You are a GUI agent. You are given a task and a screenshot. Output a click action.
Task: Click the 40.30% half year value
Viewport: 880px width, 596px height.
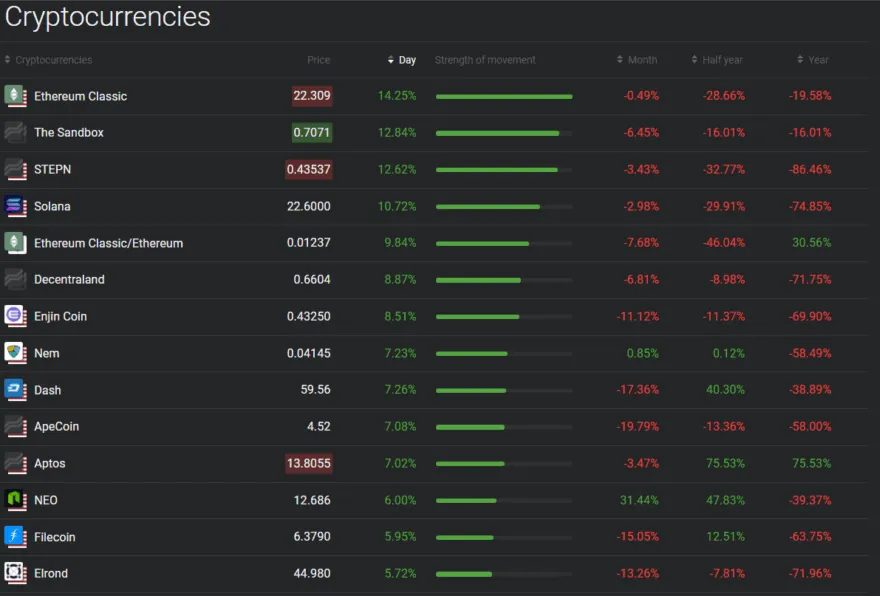(x=725, y=389)
